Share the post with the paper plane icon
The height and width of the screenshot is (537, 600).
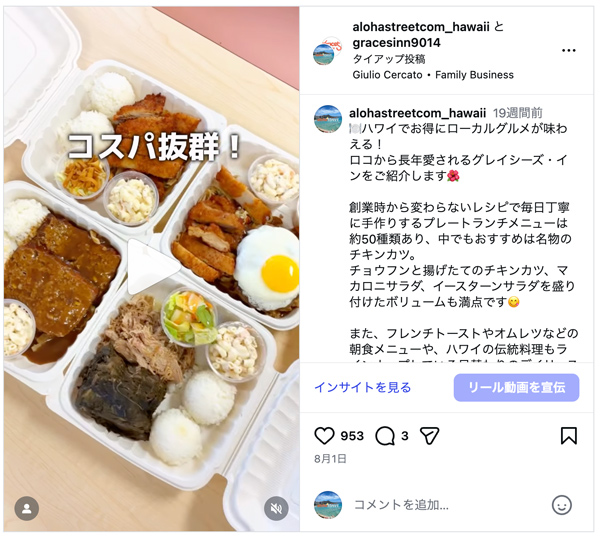point(429,436)
